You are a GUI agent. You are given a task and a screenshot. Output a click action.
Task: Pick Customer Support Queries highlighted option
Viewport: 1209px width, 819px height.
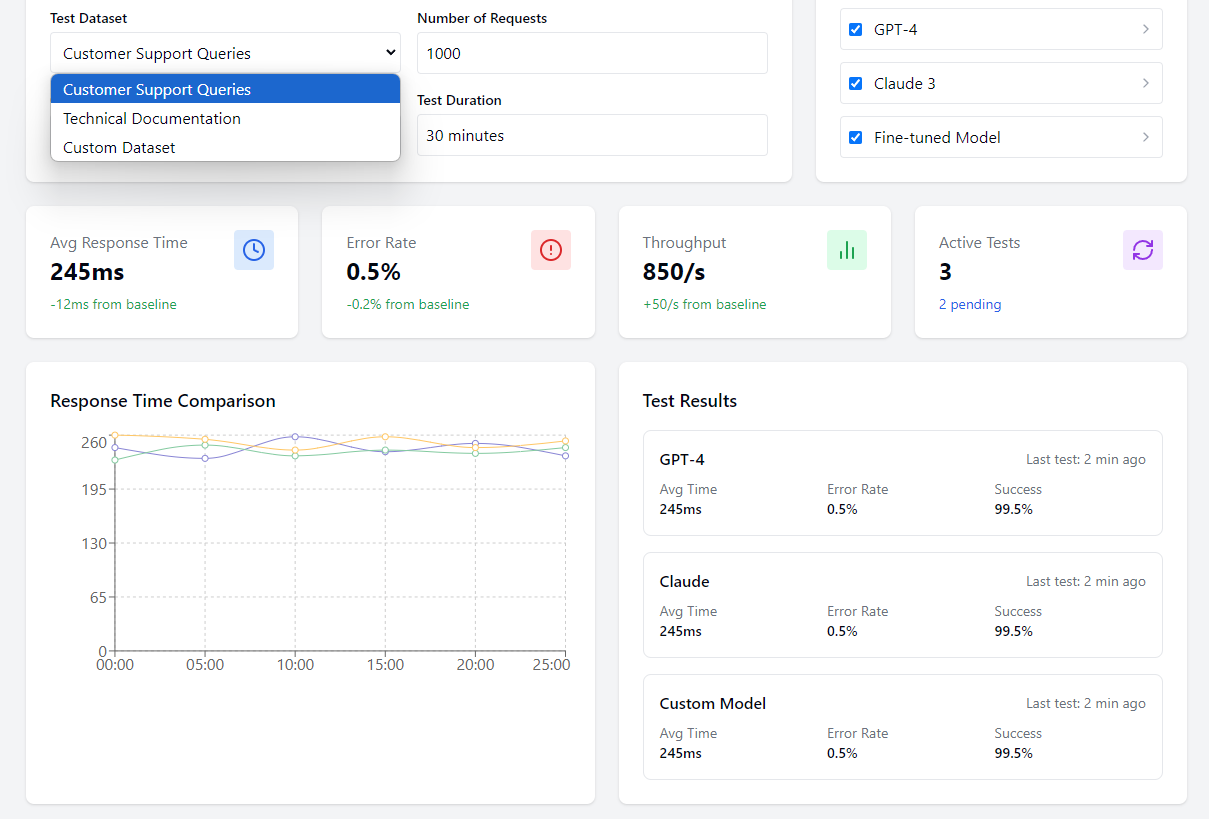[x=157, y=89]
